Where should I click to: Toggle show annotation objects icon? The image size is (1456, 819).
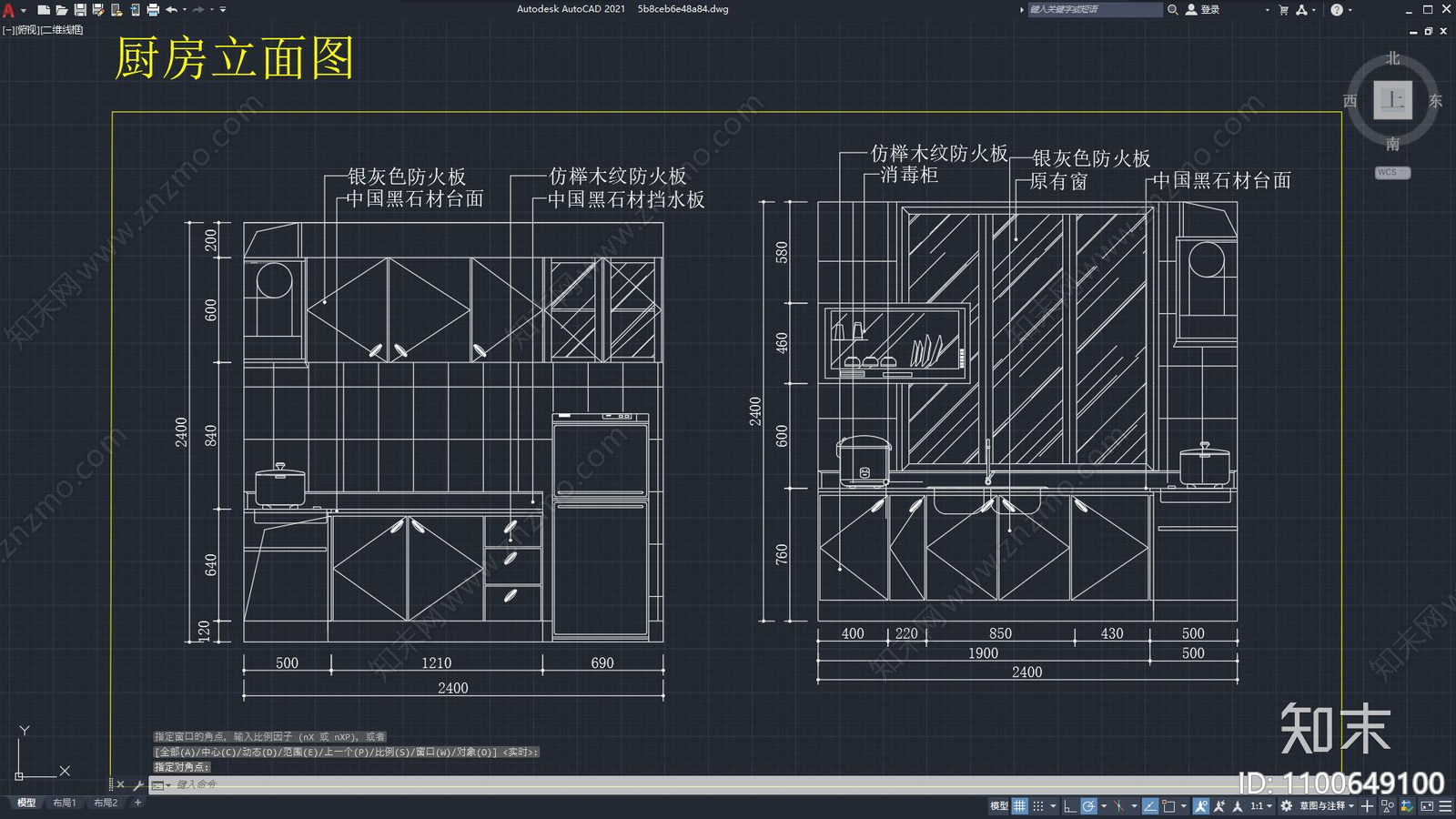click(x=1201, y=805)
